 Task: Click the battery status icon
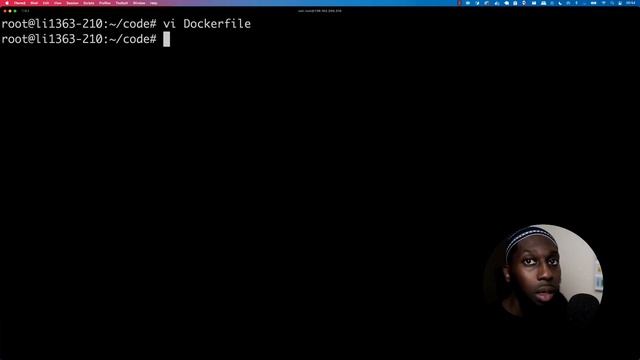point(593,3)
